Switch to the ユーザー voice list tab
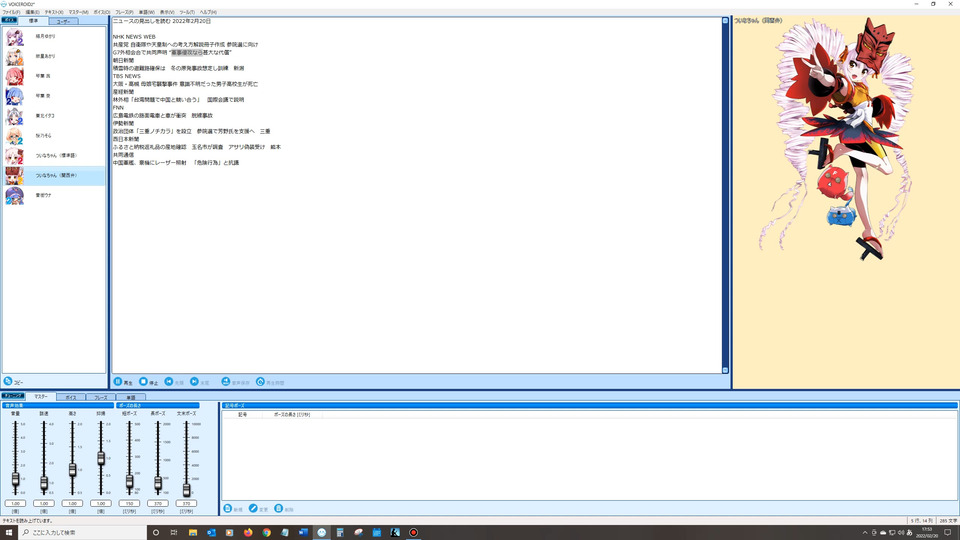Screen dimensions: 960x540 pos(63,21)
